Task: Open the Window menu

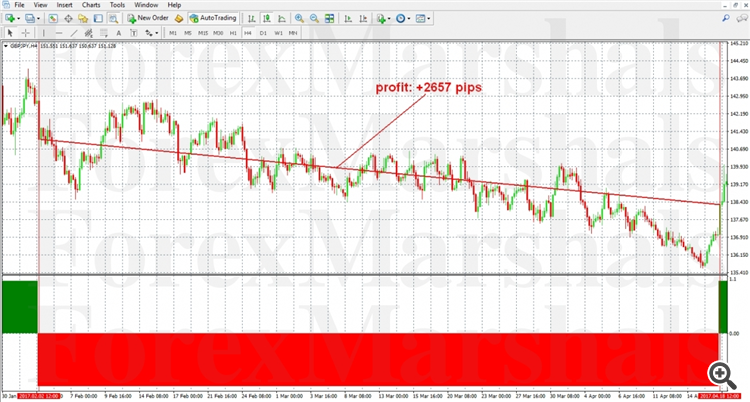Action: (x=146, y=5)
